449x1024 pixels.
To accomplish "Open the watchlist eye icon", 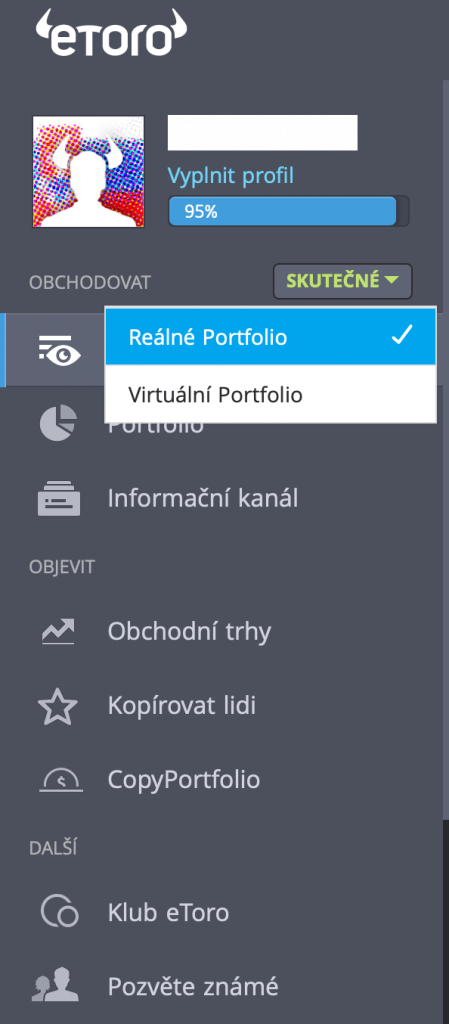I will click(x=59, y=350).
